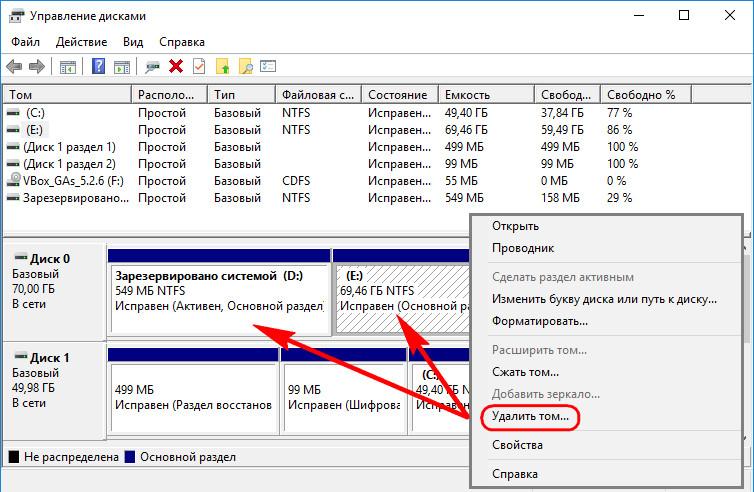Select Сжать том... menu entry

pyautogui.click(x=525, y=372)
